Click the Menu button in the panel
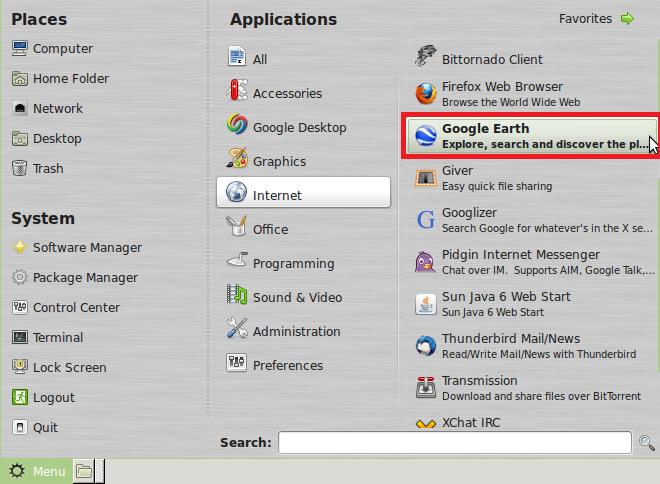The image size is (660, 484). click(x=37, y=471)
